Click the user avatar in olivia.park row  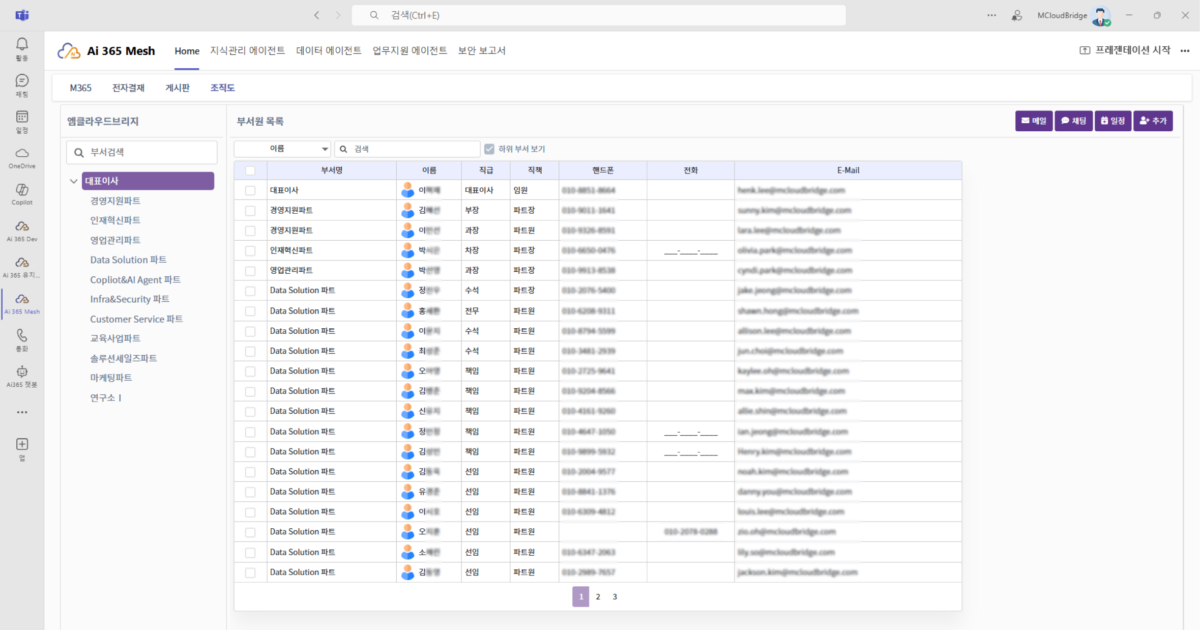click(407, 250)
